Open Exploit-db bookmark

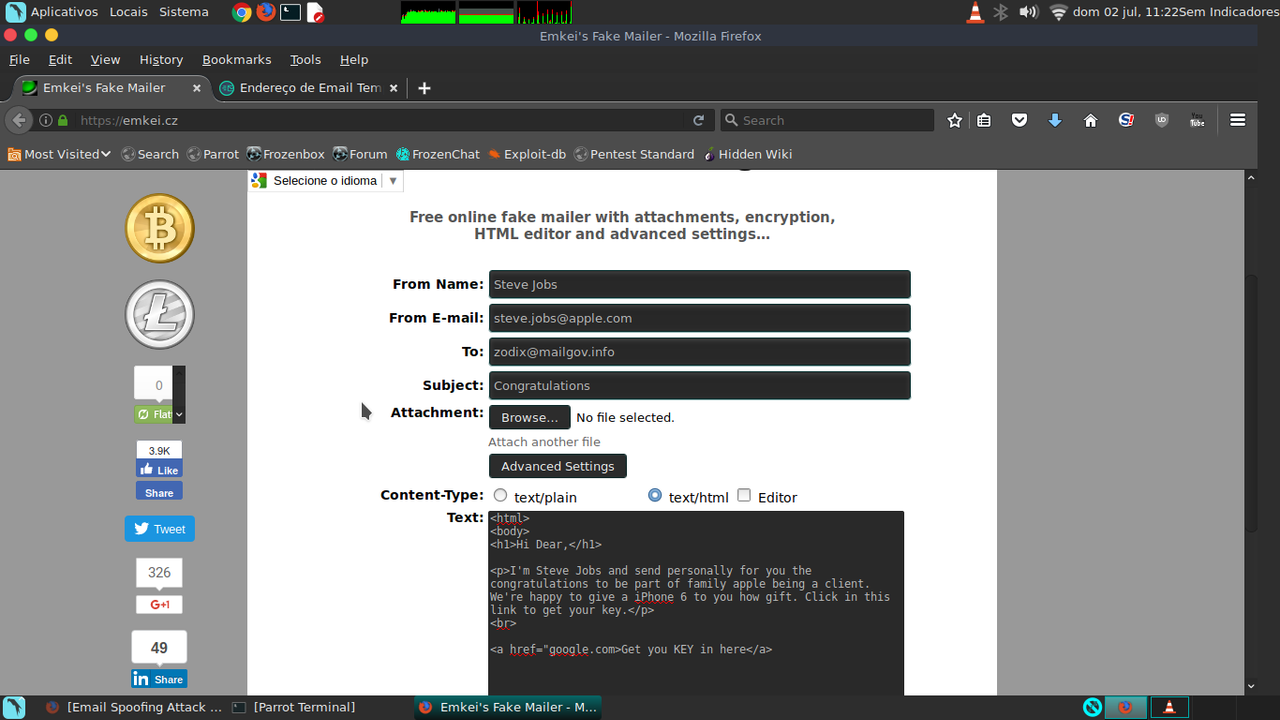tap(526, 154)
